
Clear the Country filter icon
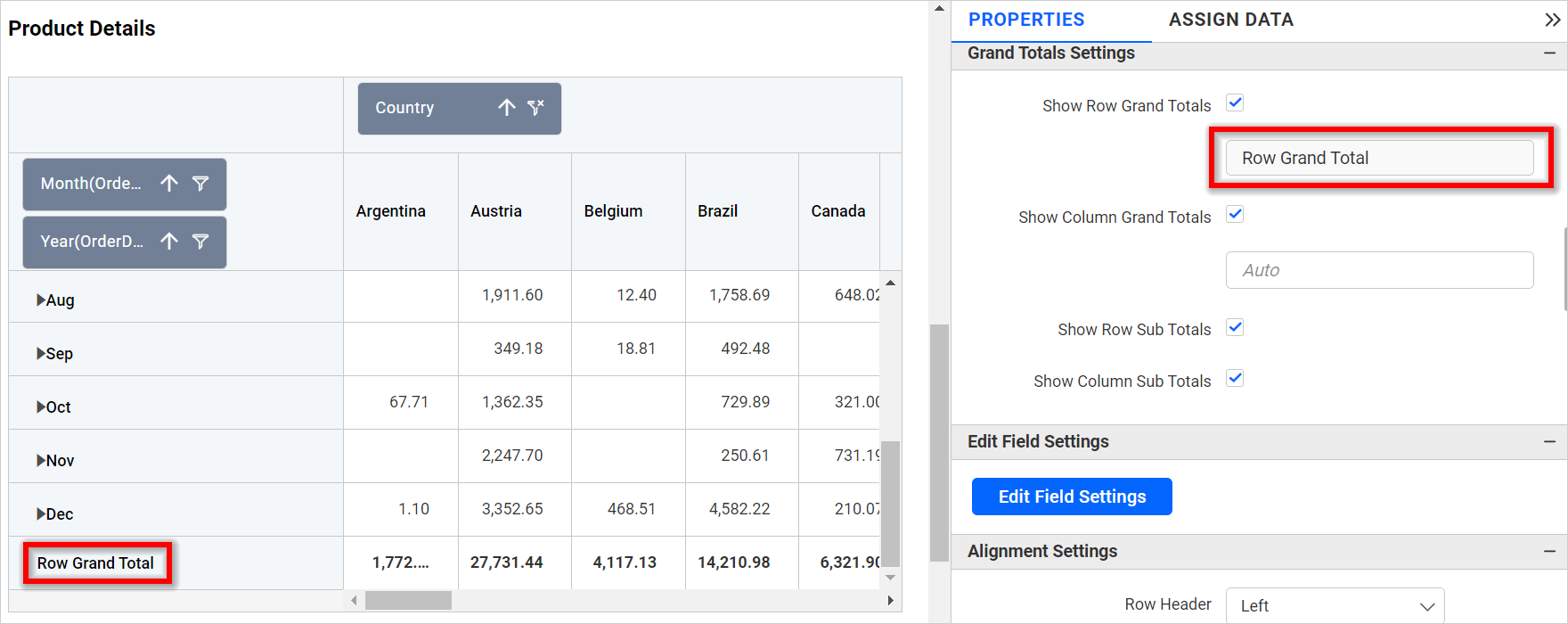point(535,108)
